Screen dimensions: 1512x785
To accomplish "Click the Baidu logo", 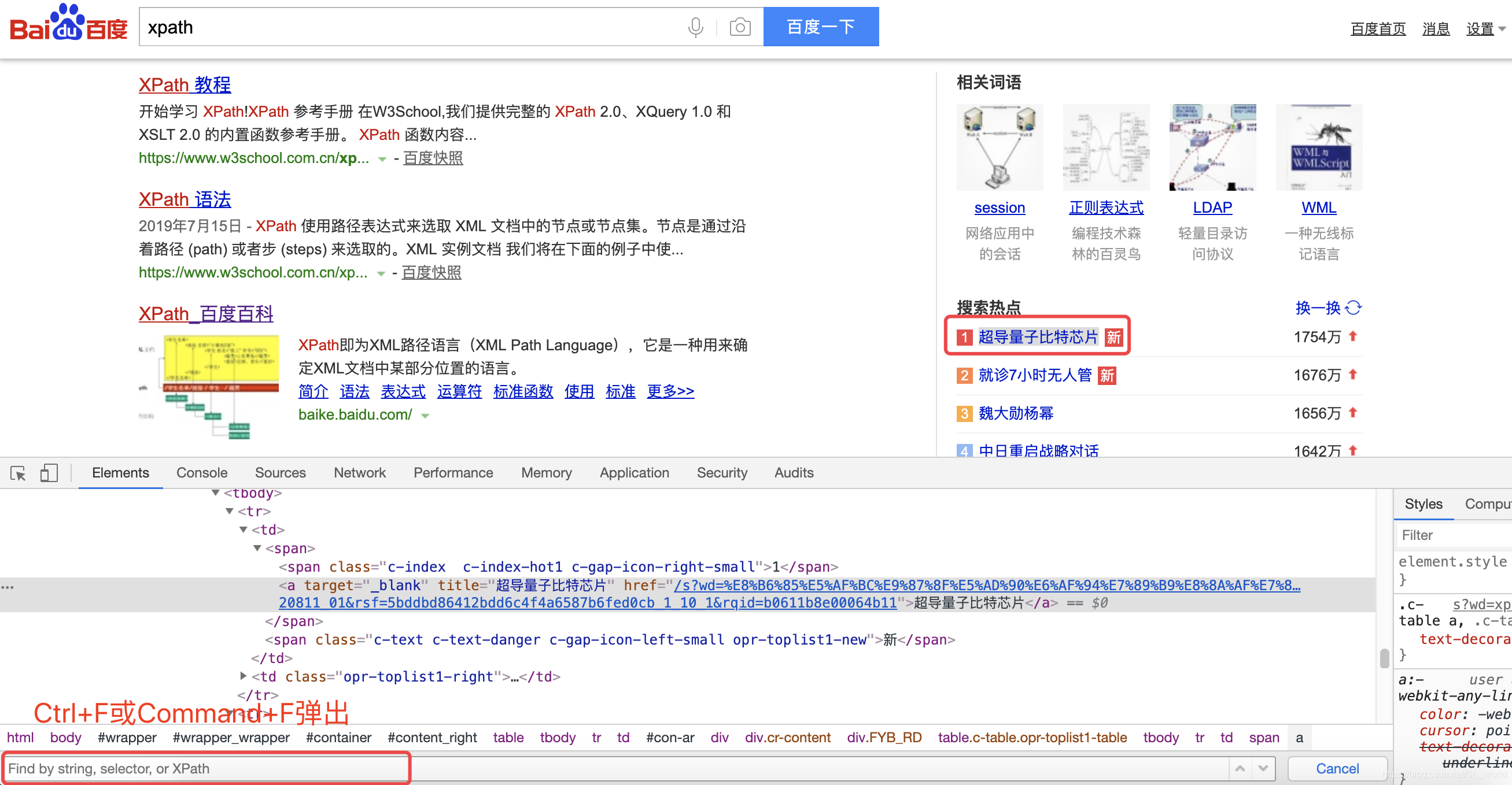I will click(69, 25).
